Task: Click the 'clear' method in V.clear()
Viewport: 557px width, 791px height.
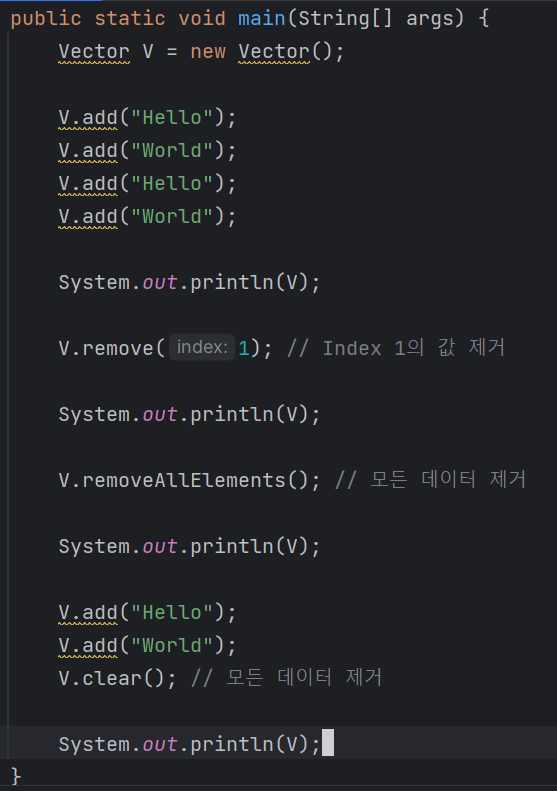Action: coord(112,678)
